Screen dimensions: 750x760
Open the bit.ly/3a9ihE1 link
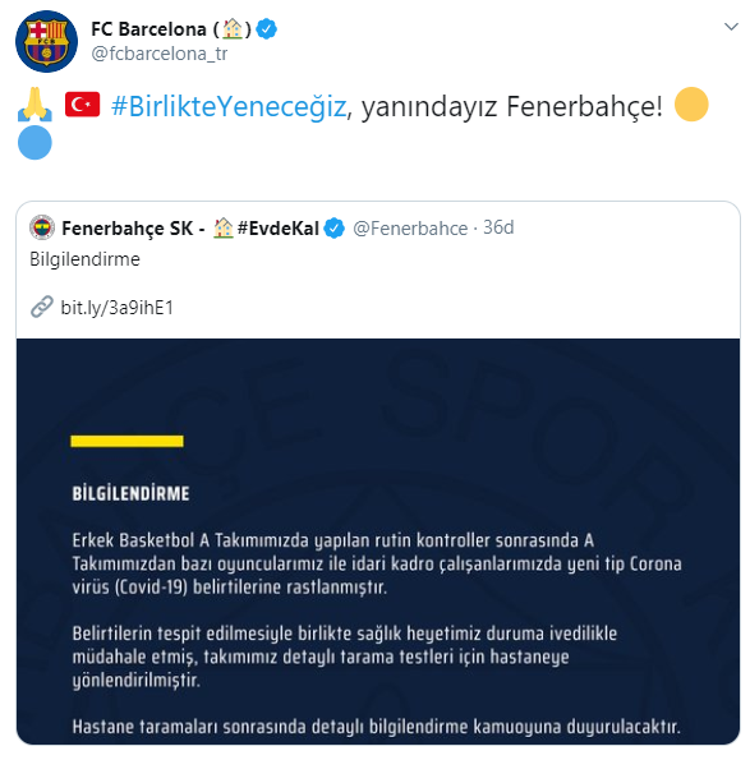pos(117,308)
